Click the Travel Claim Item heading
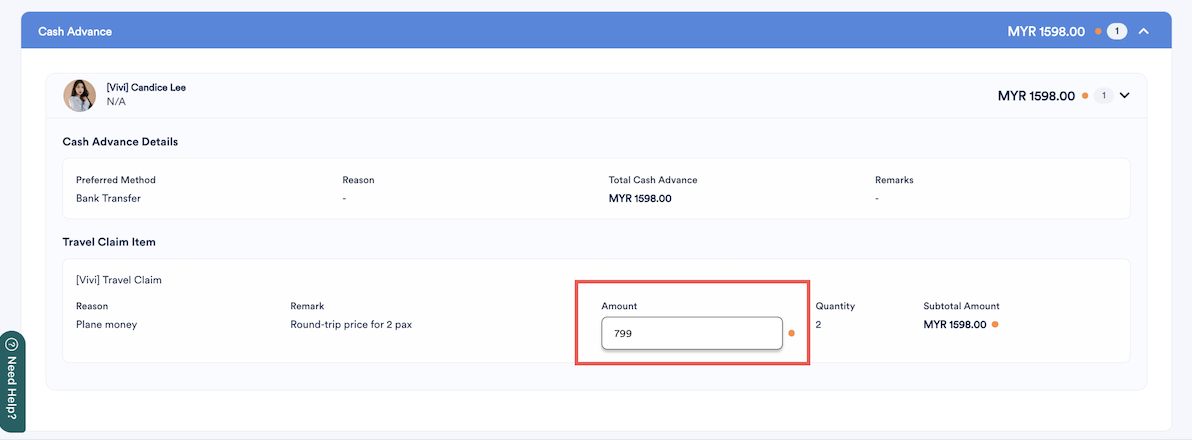The image size is (1192, 440). pos(110,242)
